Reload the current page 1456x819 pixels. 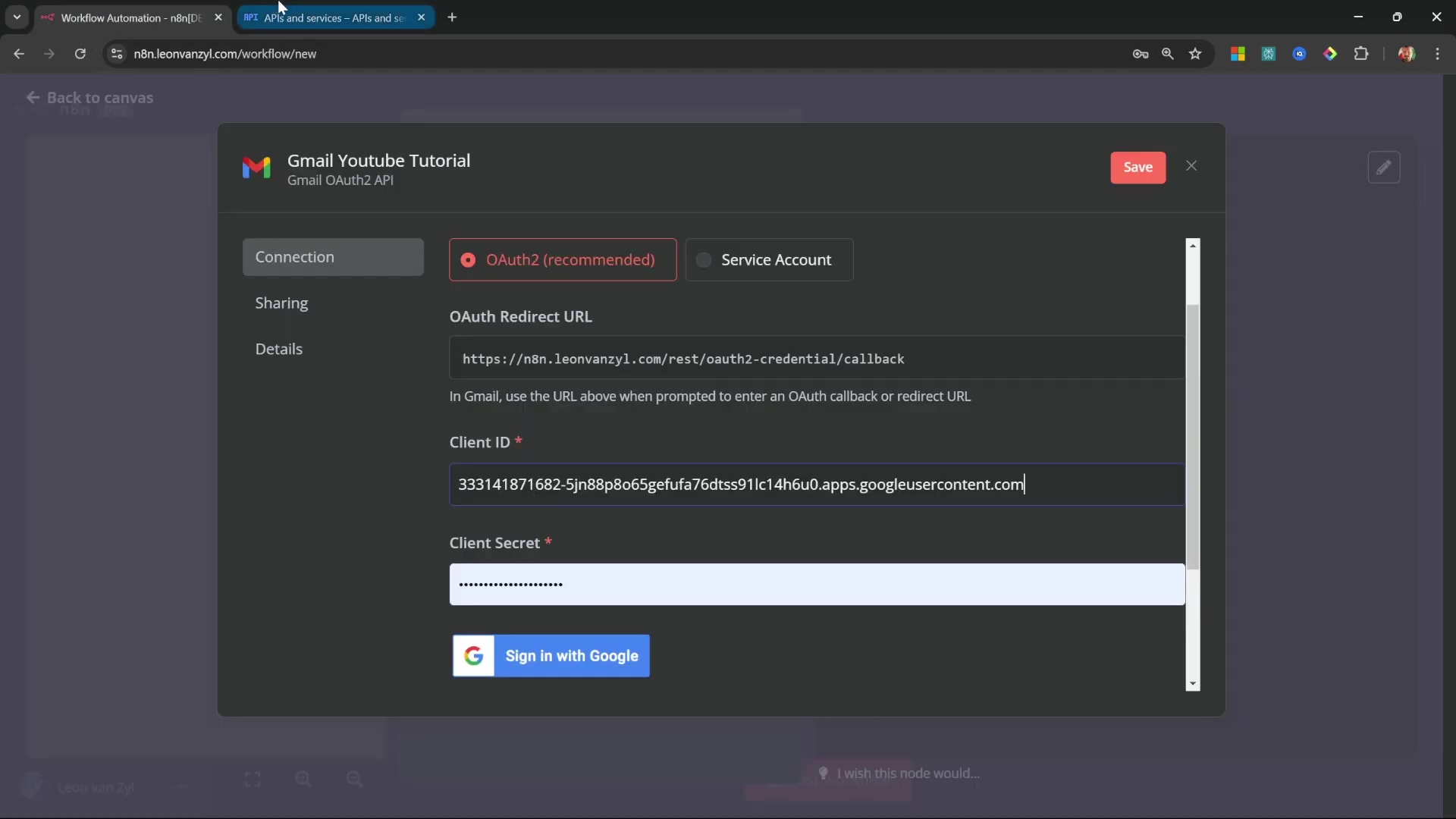(80, 54)
